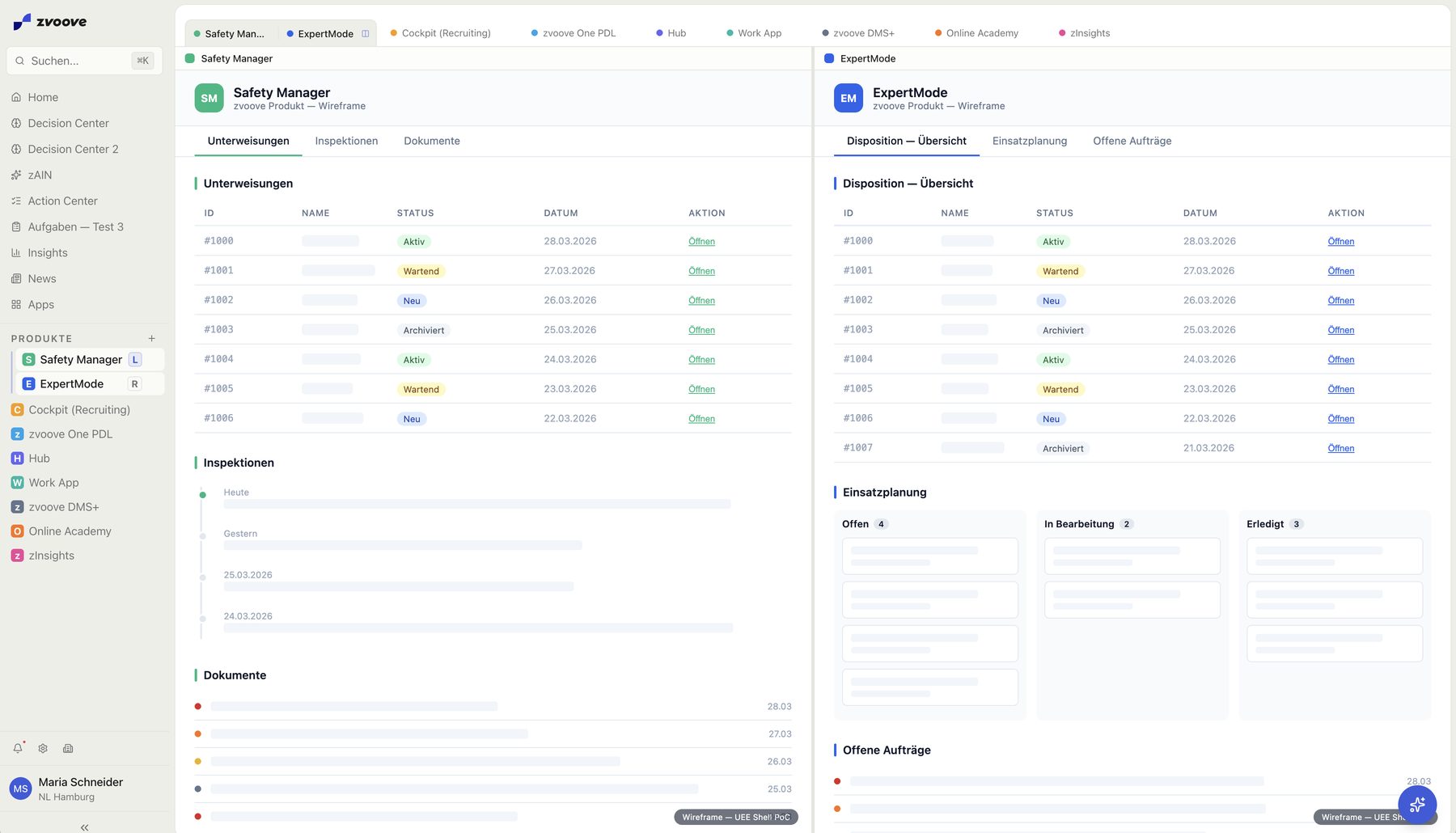This screenshot has height=833, width=1456.
Task: Switch to the Work App tab
Action: (754, 33)
